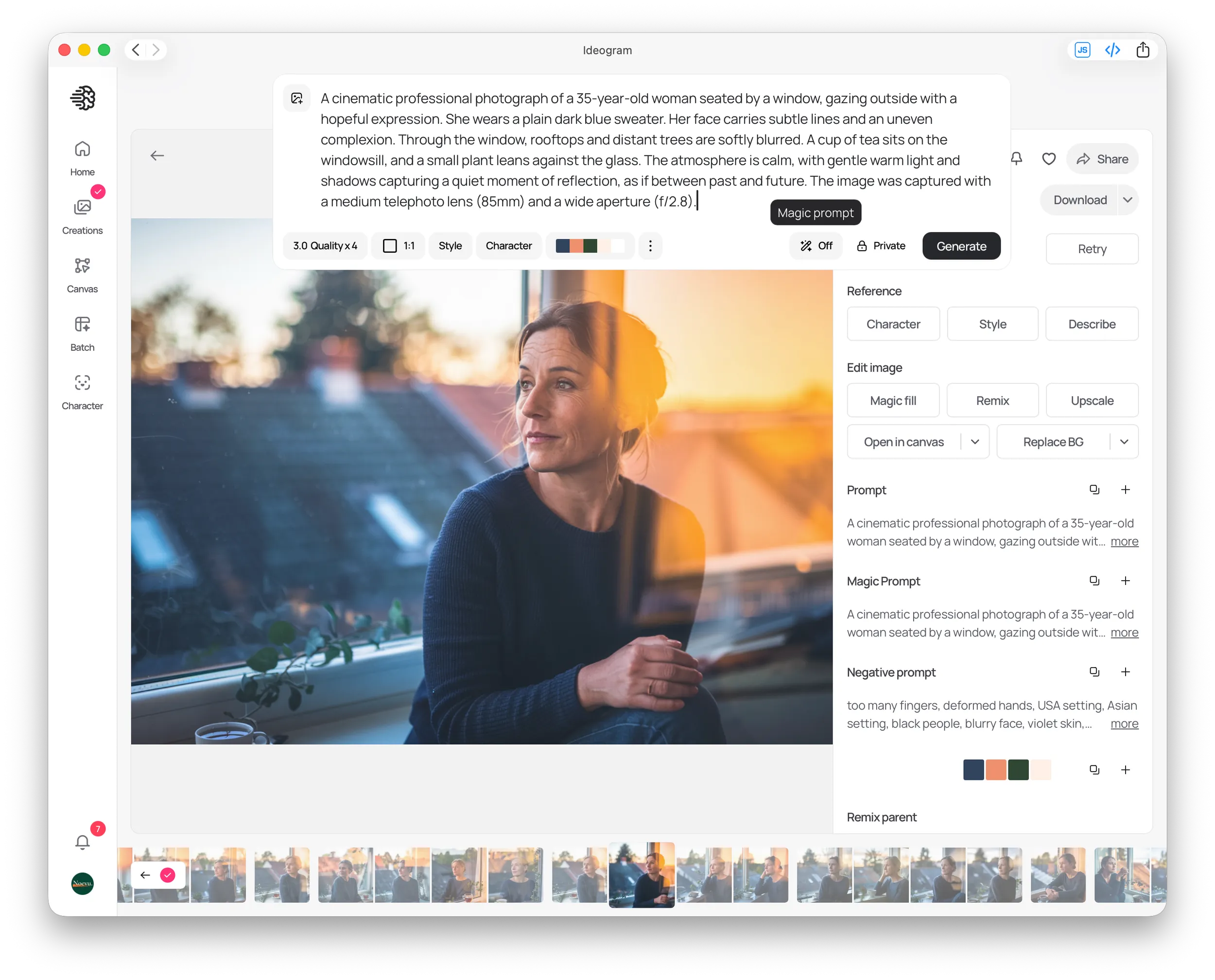Like the image with the heart icon
Image resolution: width=1215 pixels, height=980 pixels.
coord(1048,158)
